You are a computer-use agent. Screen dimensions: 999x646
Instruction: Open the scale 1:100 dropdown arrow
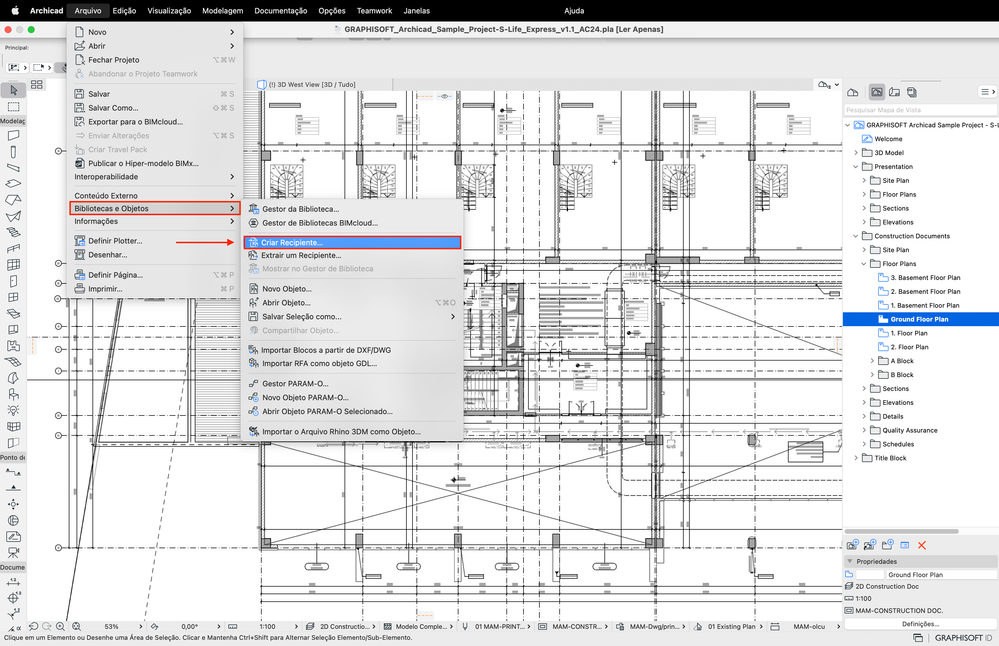click(298, 627)
